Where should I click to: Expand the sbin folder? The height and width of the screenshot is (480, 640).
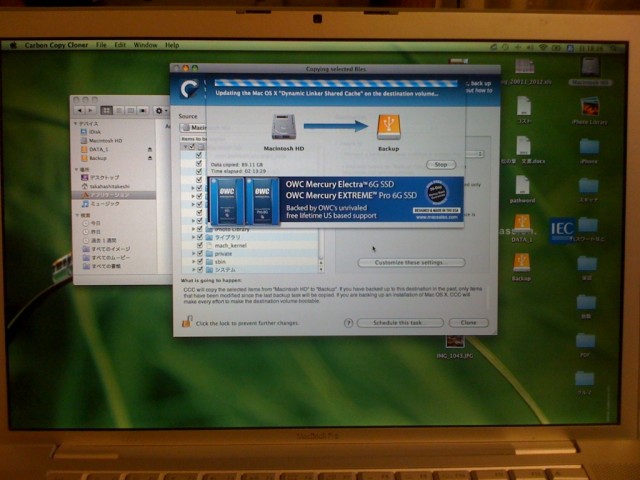coord(193,262)
